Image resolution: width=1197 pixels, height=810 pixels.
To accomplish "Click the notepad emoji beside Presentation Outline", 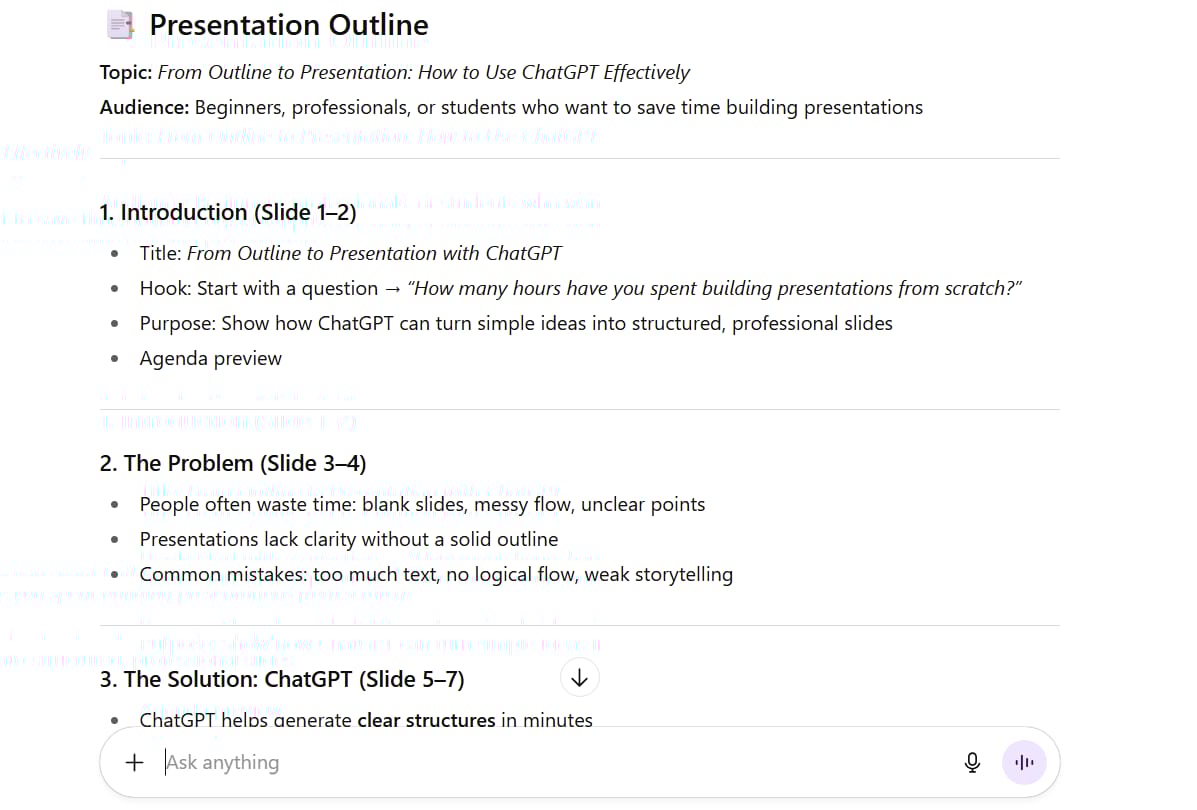I will click(x=120, y=25).
